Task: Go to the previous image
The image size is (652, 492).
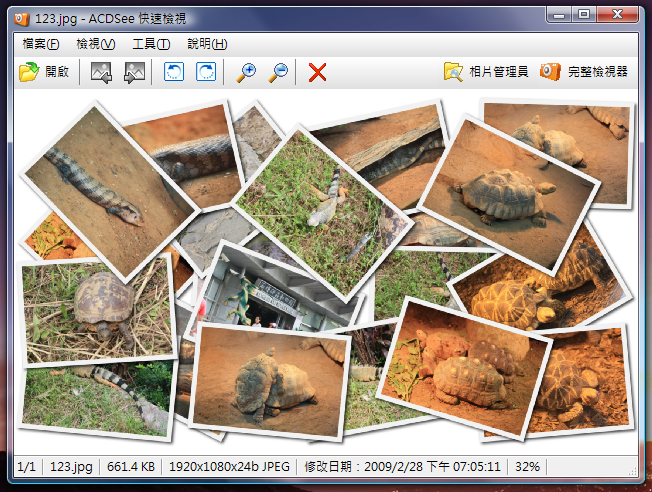Action: point(101,72)
